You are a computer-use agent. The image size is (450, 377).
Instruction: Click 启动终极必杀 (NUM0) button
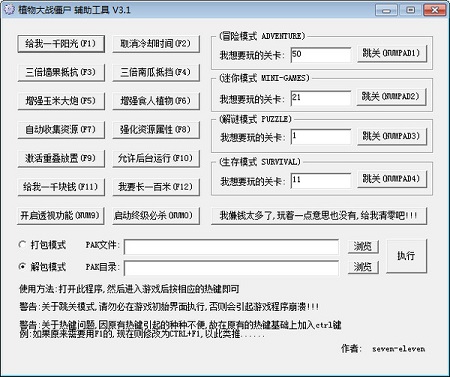(156, 216)
